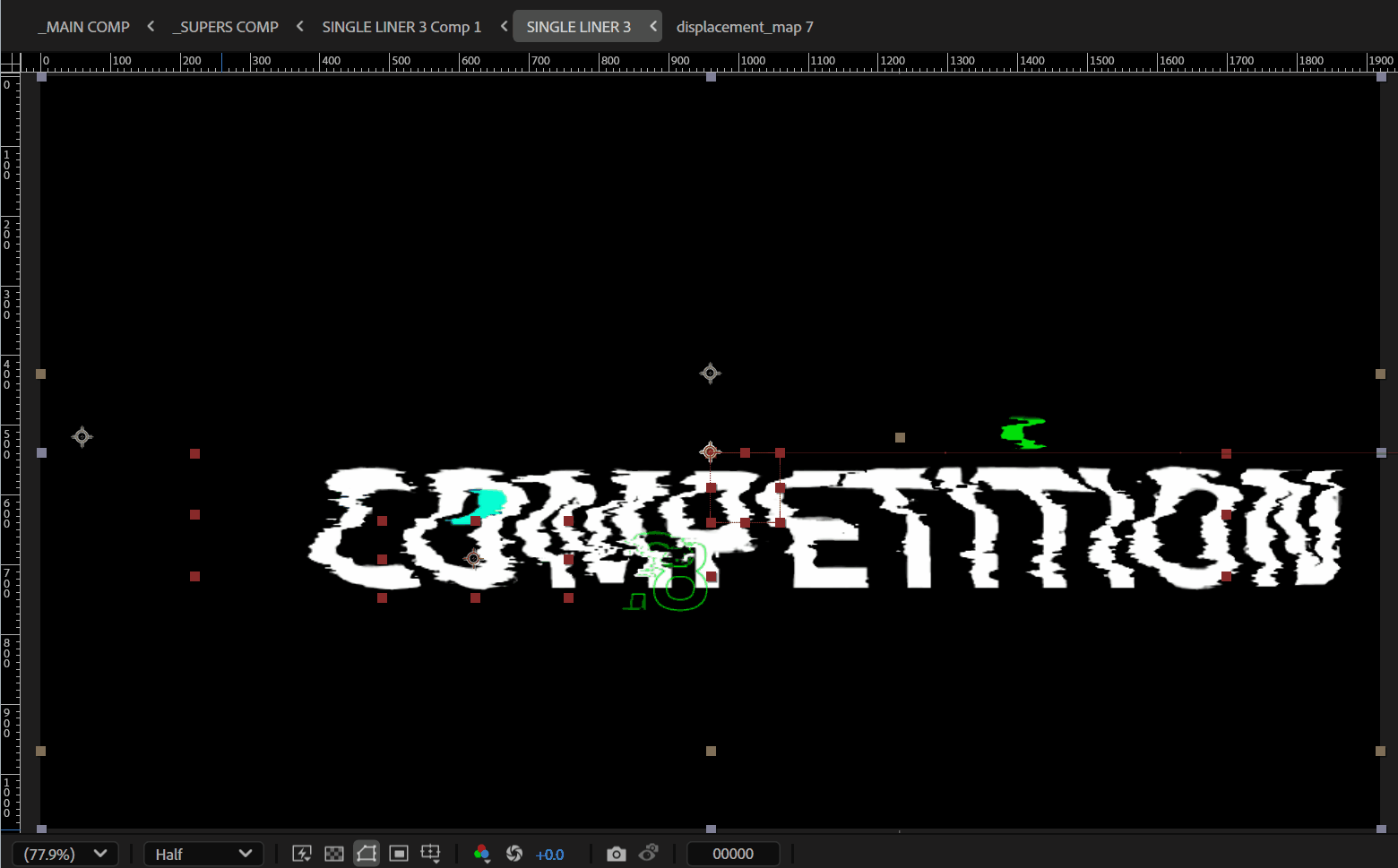
Task: Click the arrow after _SUPERS COMP
Action: tap(299, 26)
